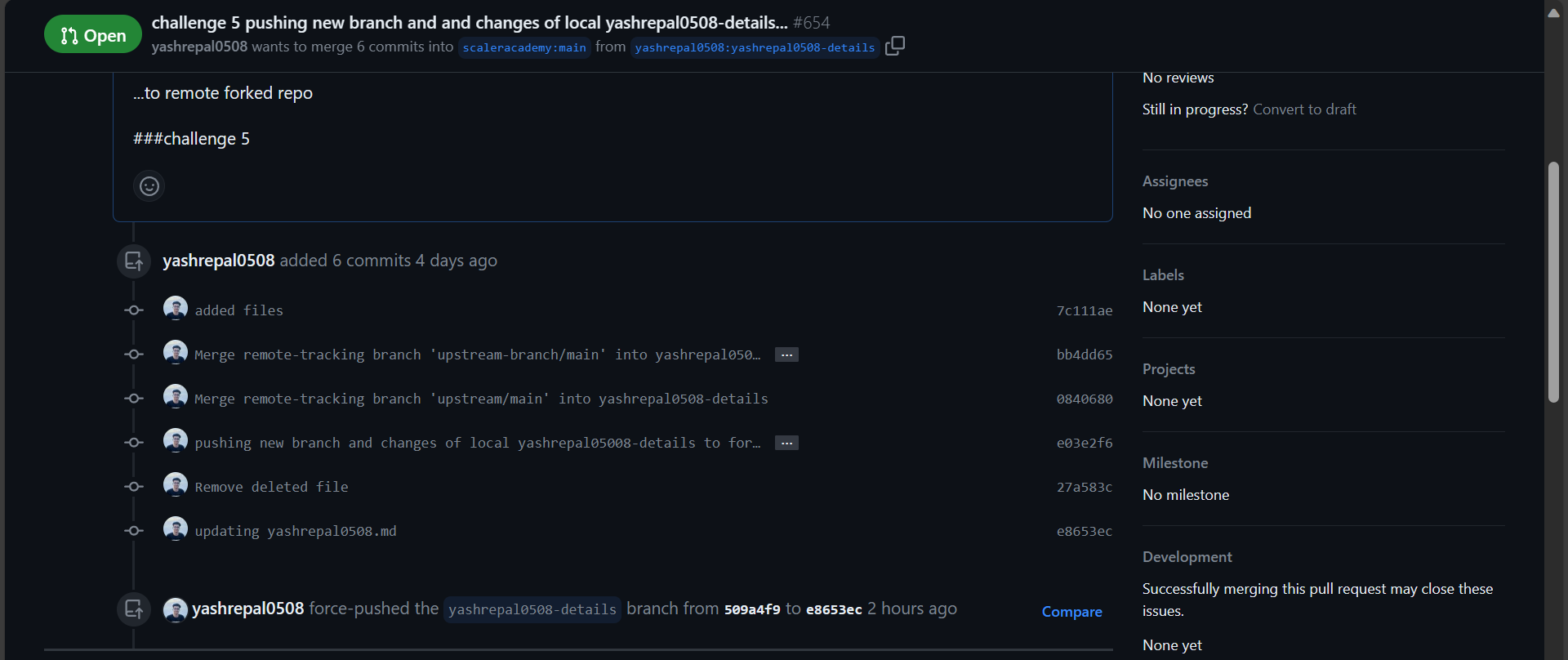Click the avatar next to the force-pushed event
1568x660 pixels.
coord(175,609)
